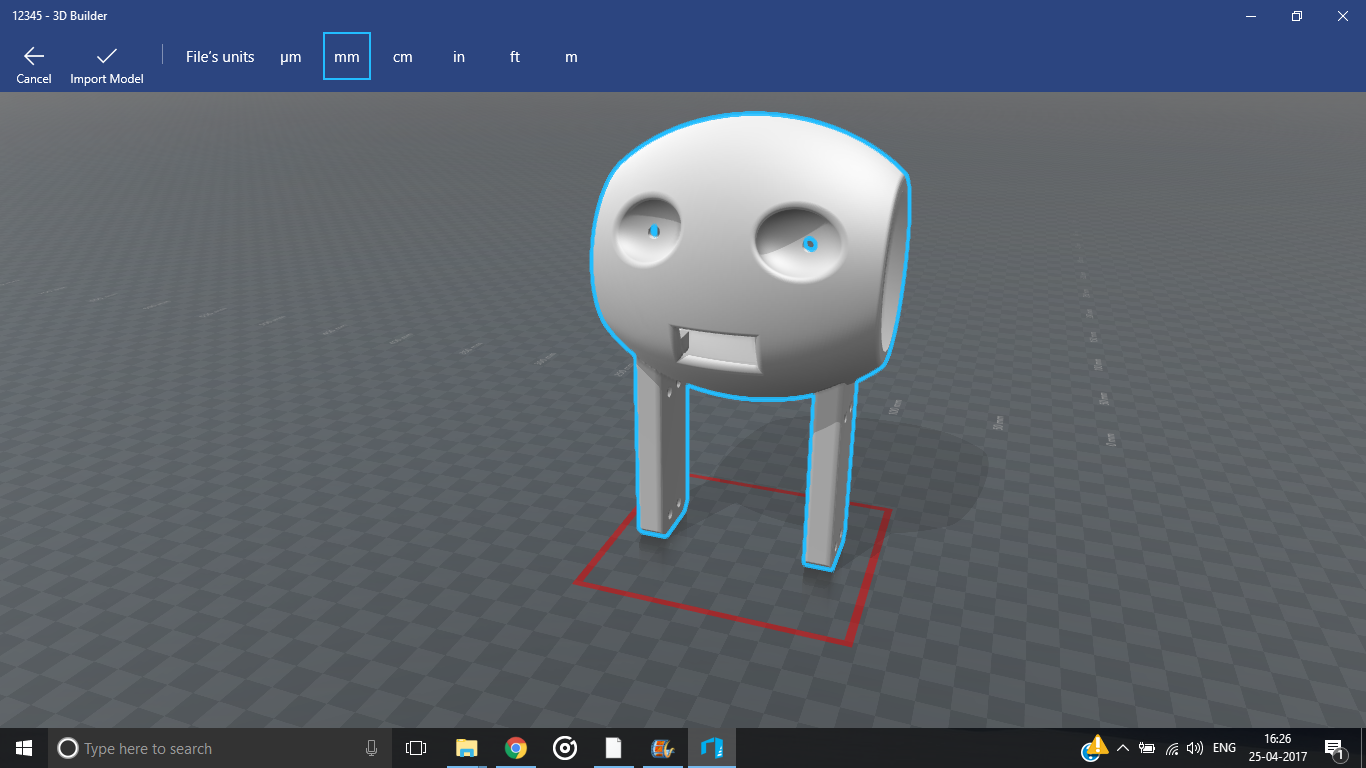Pick m (meters) as file unit
This screenshot has width=1366, height=768.
(571, 57)
